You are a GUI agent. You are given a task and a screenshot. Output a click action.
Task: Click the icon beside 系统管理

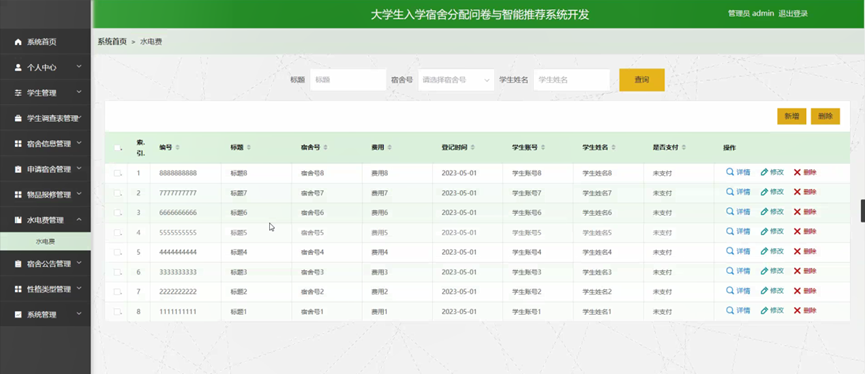18,314
